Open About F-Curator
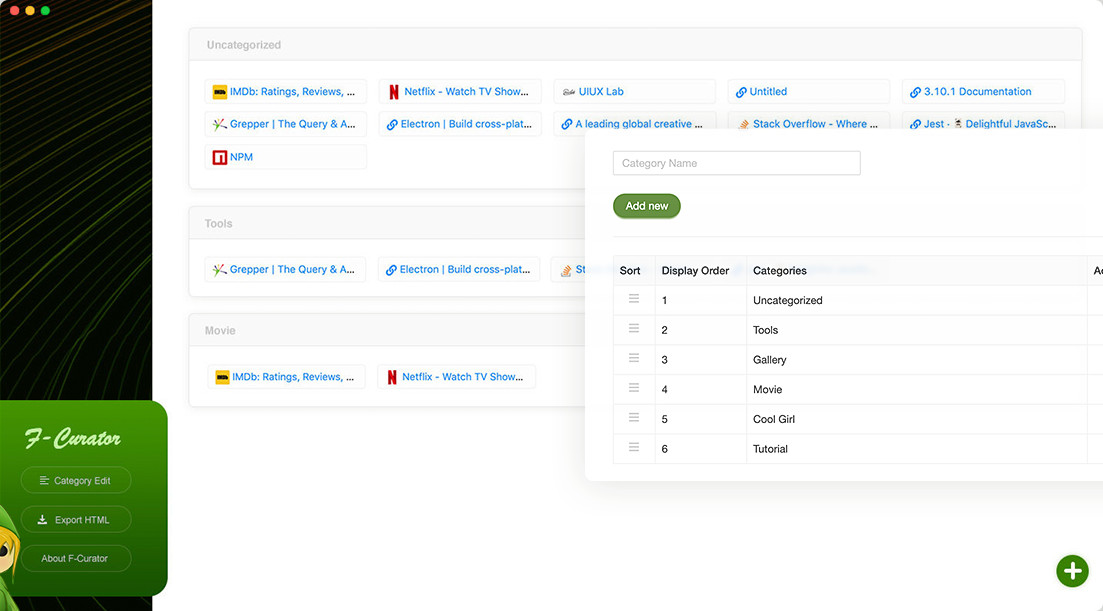This screenshot has width=1103, height=611. [x=76, y=558]
